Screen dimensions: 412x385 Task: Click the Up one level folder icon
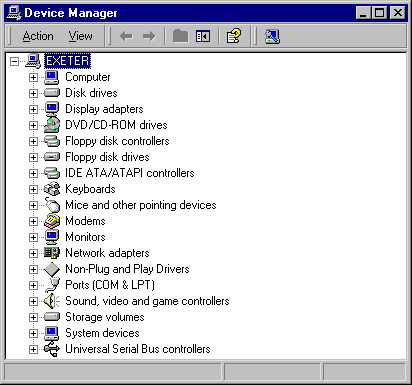point(180,36)
